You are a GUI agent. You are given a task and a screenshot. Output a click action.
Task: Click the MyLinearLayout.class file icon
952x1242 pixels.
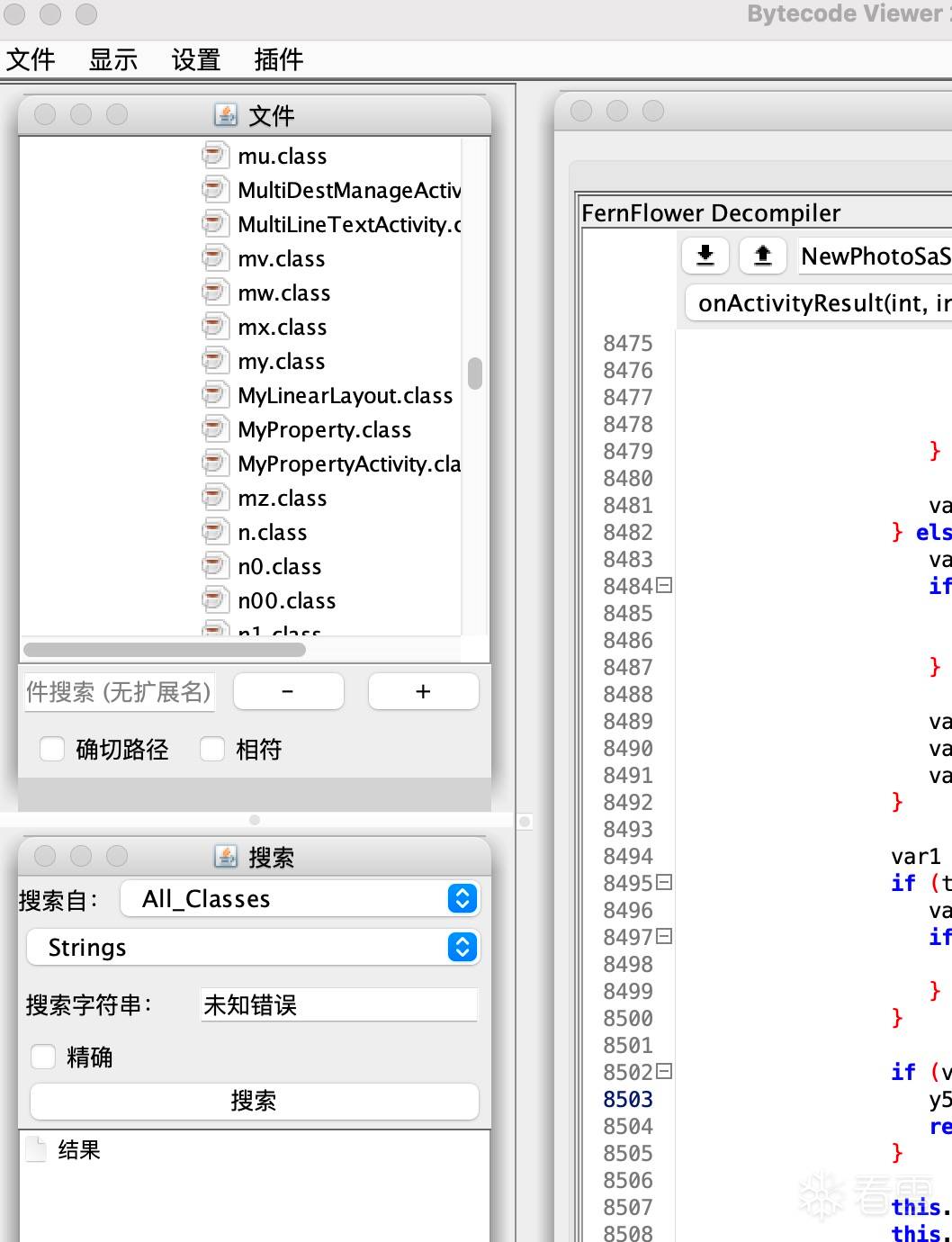click(214, 395)
